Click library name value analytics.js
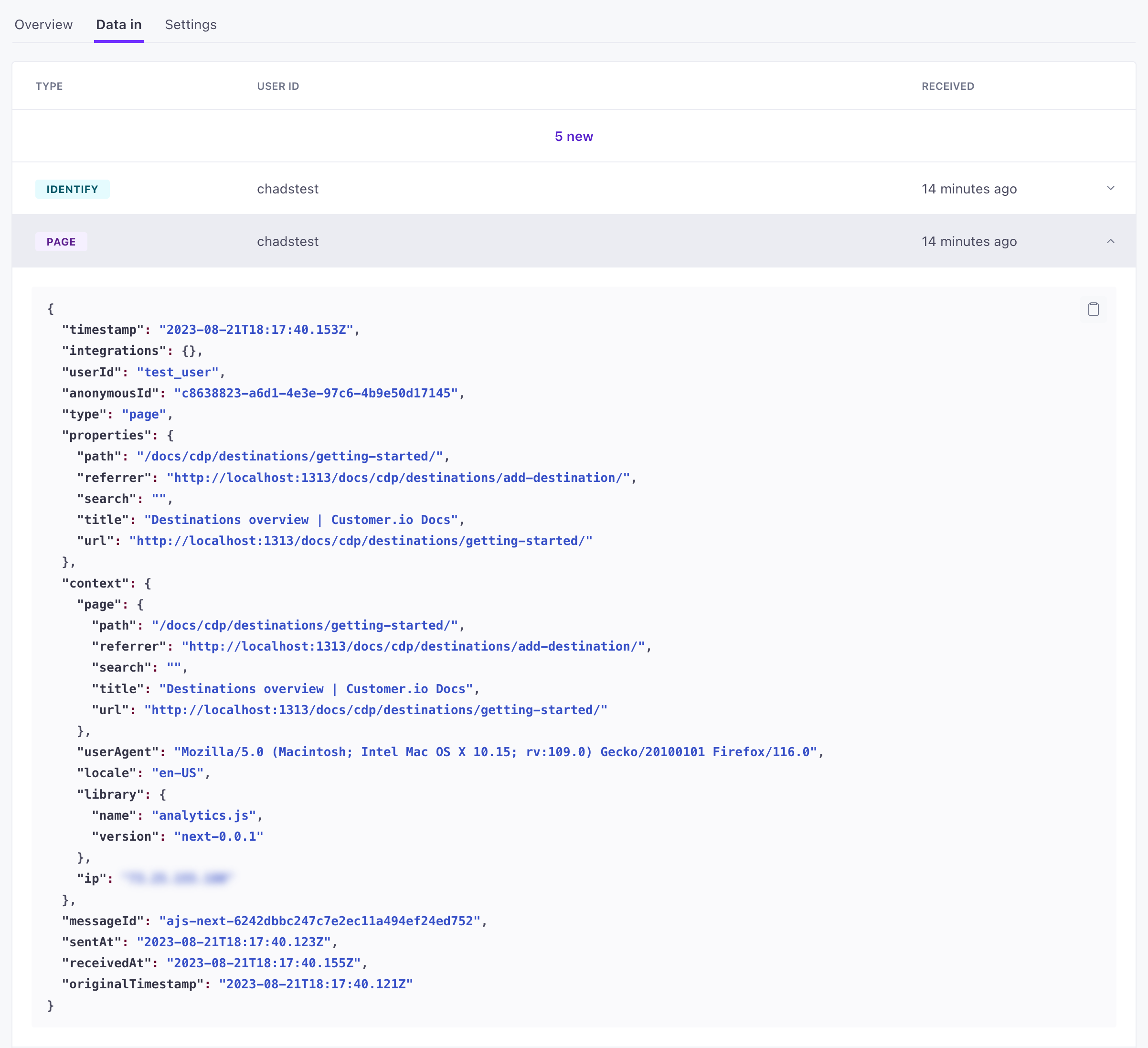Image resolution: width=1148 pixels, height=1048 pixels. pos(204,816)
